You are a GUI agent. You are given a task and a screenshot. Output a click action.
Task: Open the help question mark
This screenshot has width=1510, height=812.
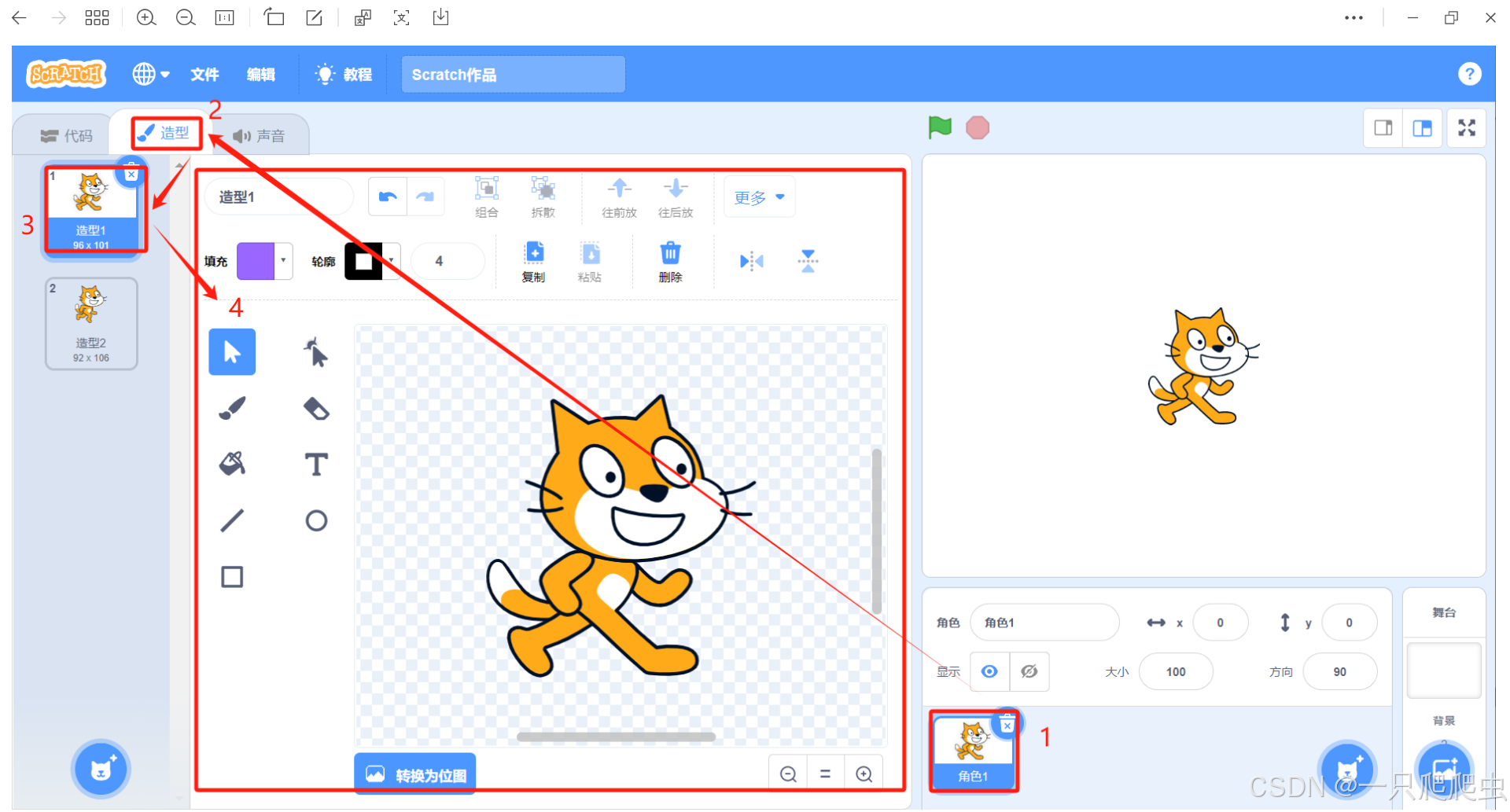pyautogui.click(x=1469, y=74)
